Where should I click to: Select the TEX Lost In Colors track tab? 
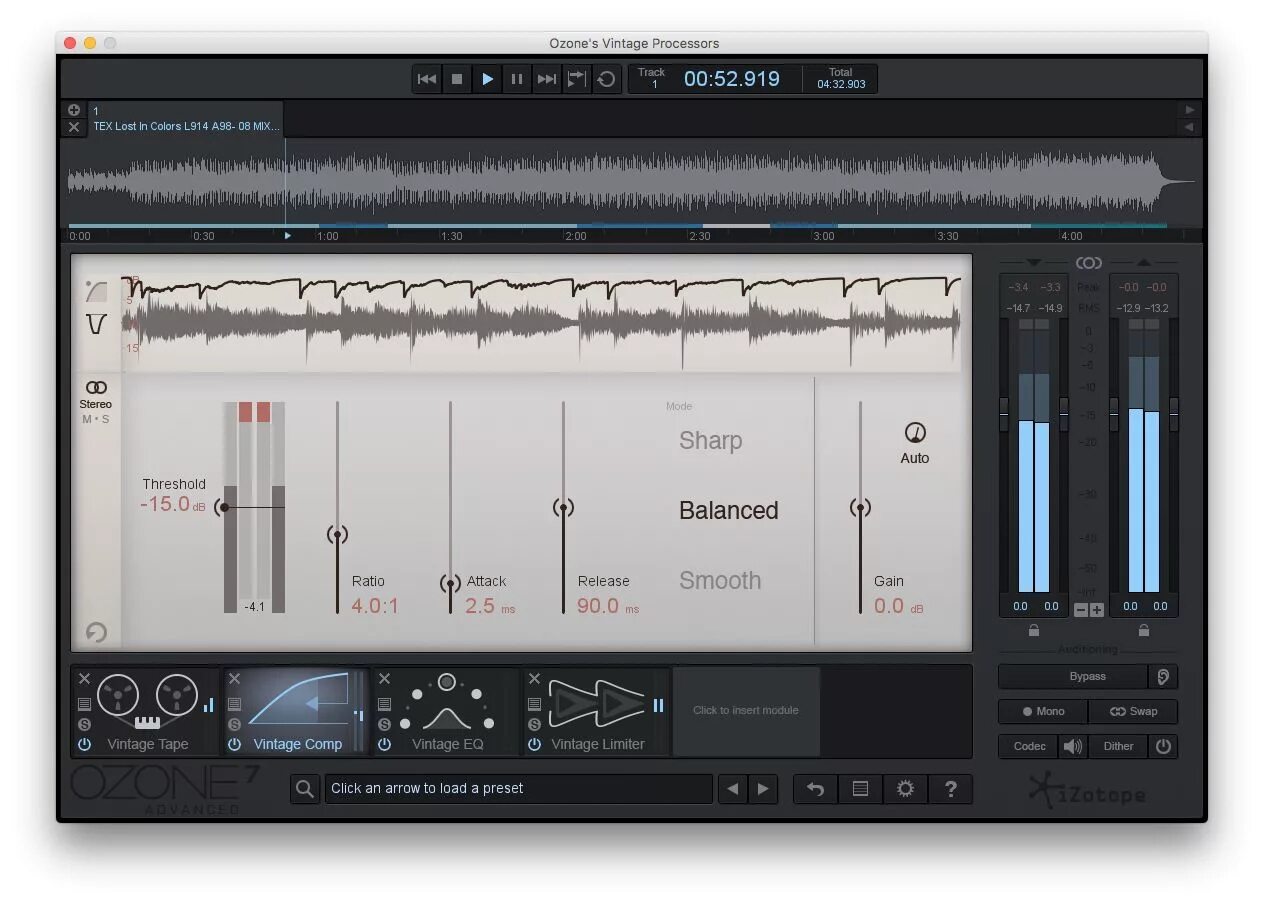pos(186,119)
